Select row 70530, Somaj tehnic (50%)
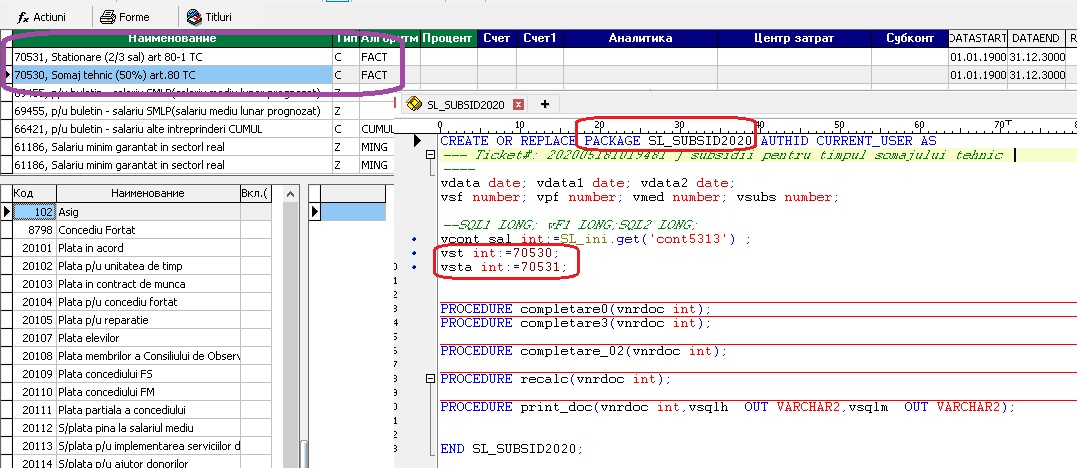This screenshot has height=468, width=1077. [x=172, y=75]
